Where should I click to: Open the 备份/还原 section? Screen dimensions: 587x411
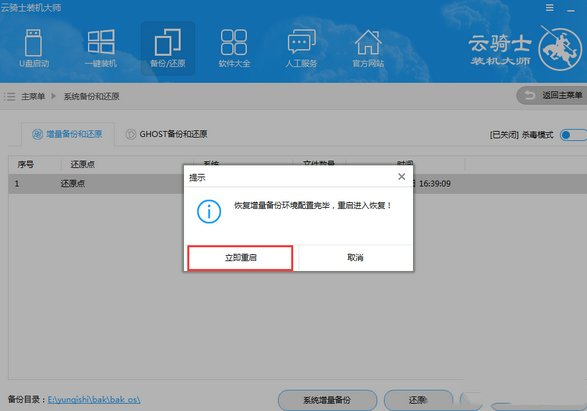[x=168, y=48]
